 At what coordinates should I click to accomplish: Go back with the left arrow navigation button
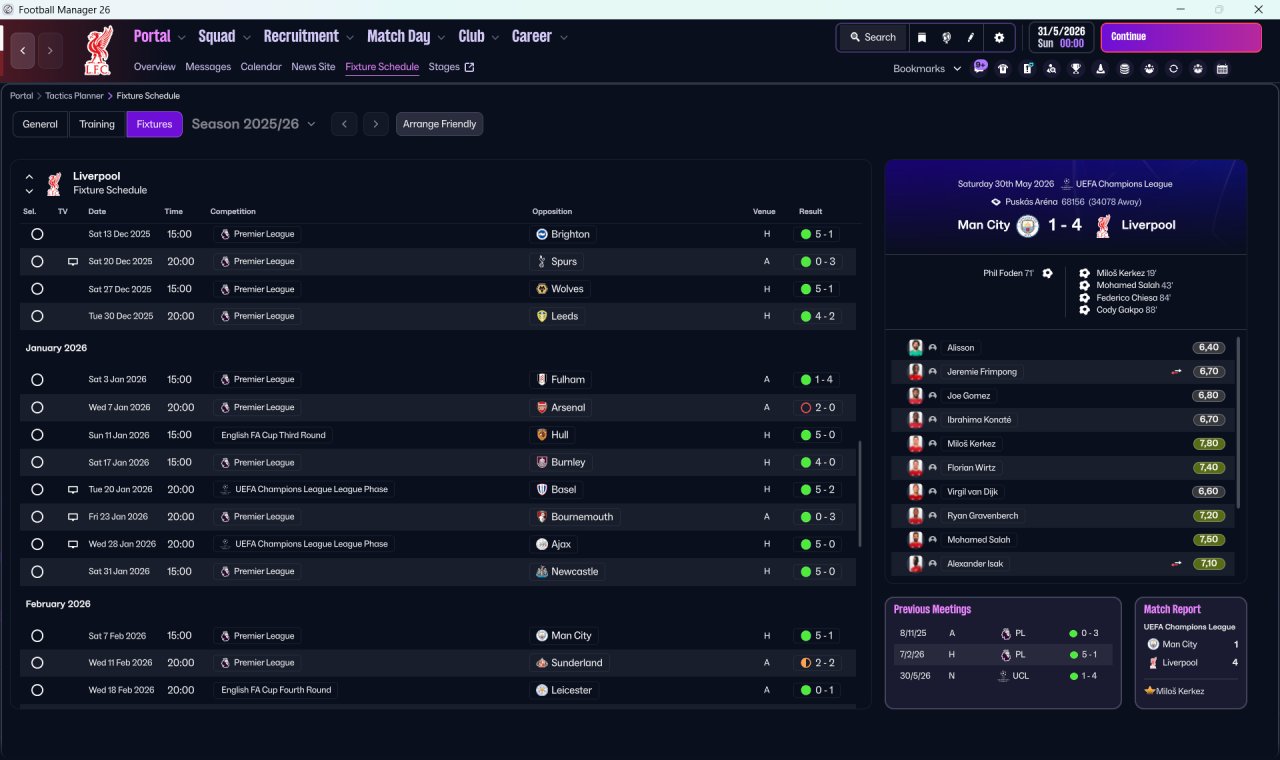click(23, 50)
